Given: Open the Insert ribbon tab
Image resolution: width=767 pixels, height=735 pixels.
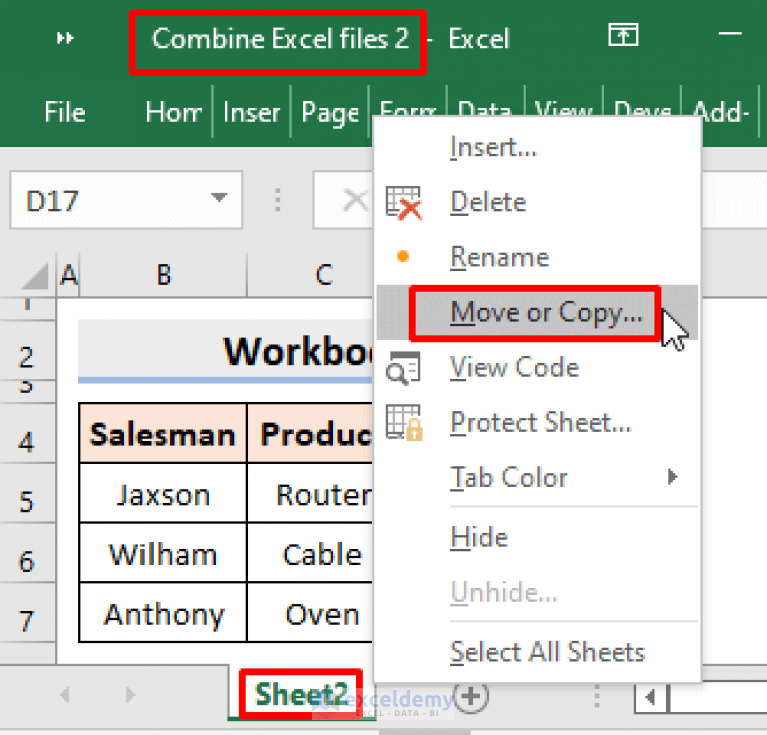Looking at the screenshot, I should (251, 112).
